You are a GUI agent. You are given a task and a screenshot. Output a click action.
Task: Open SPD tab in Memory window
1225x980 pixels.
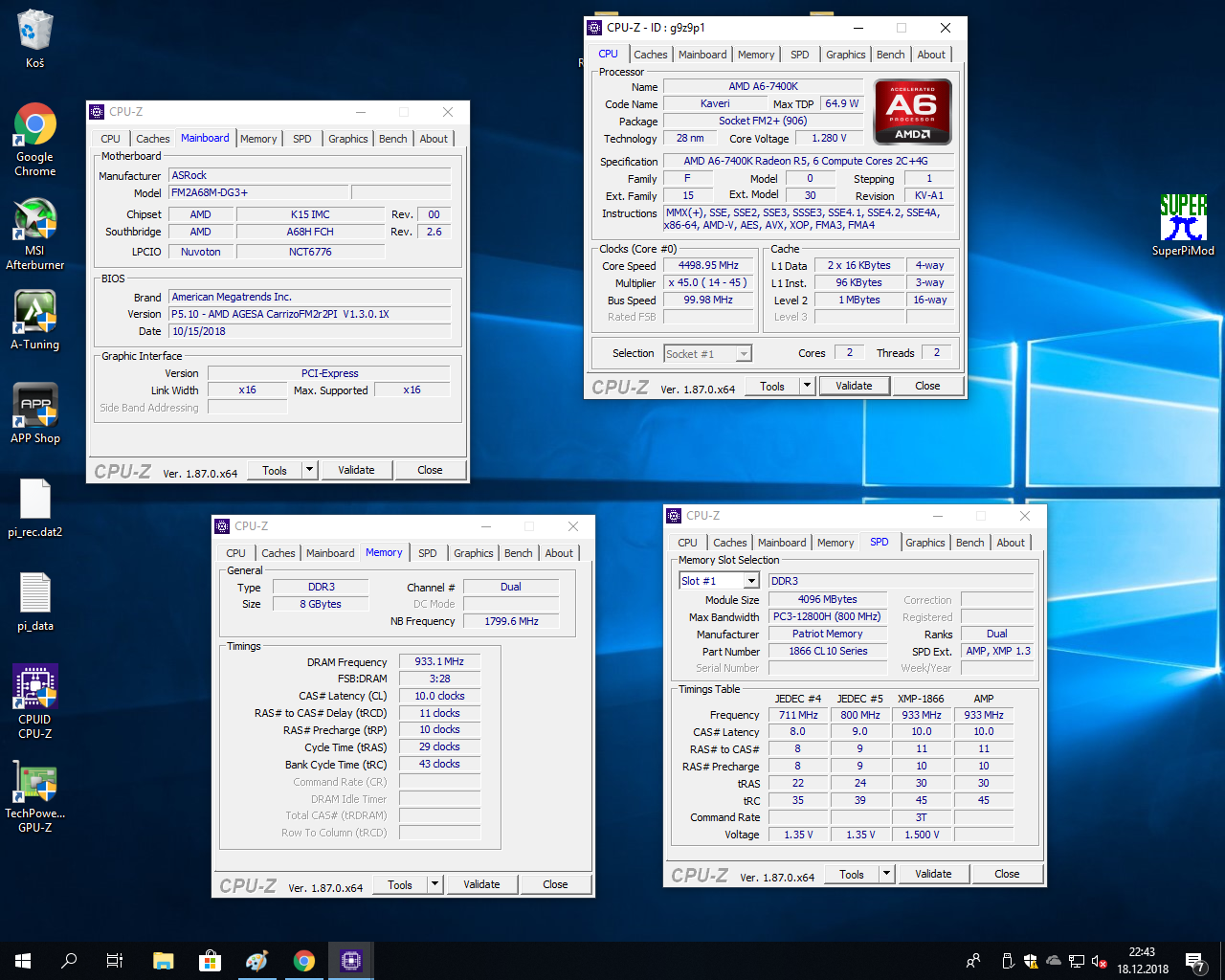coord(428,553)
